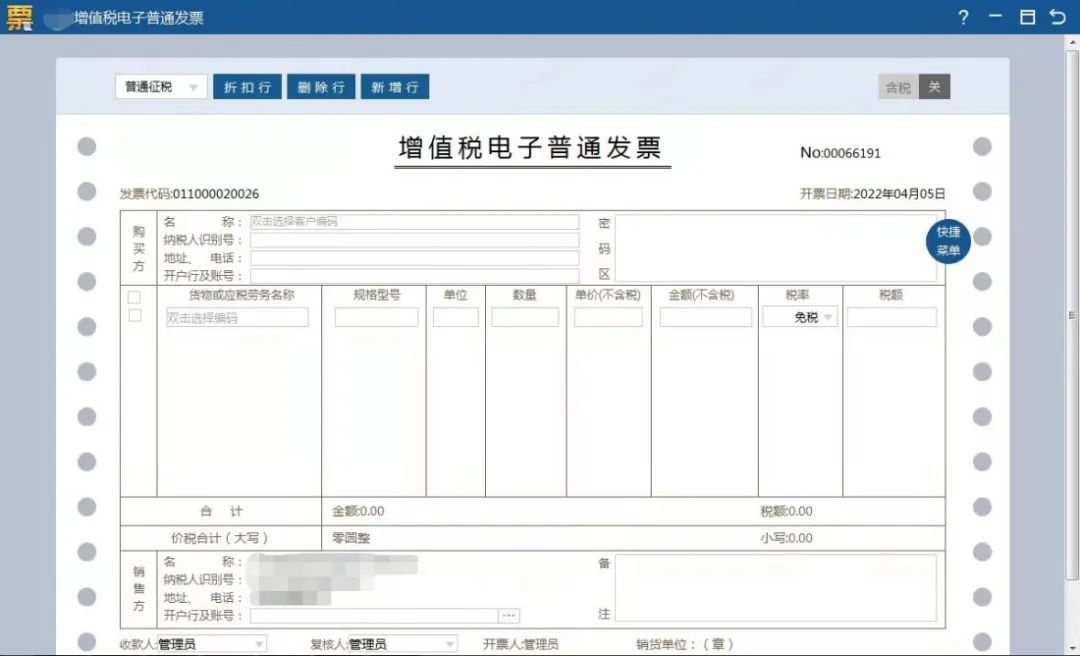Screen dimensions: 1080x656
Task: Expand the 复核人 管理员 dropdown
Action: [x=402, y=644]
